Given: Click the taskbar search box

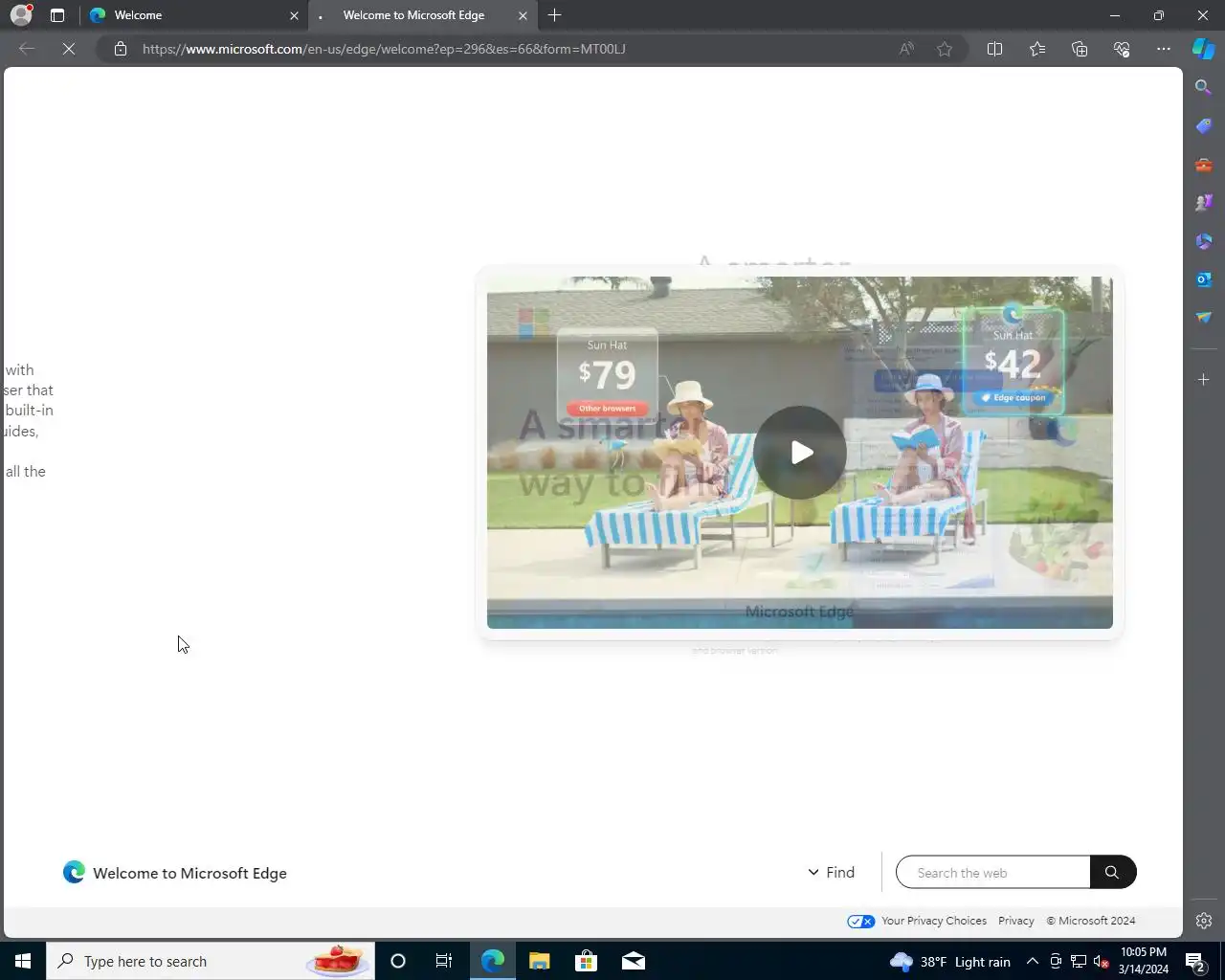Looking at the screenshot, I should coord(210,961).
